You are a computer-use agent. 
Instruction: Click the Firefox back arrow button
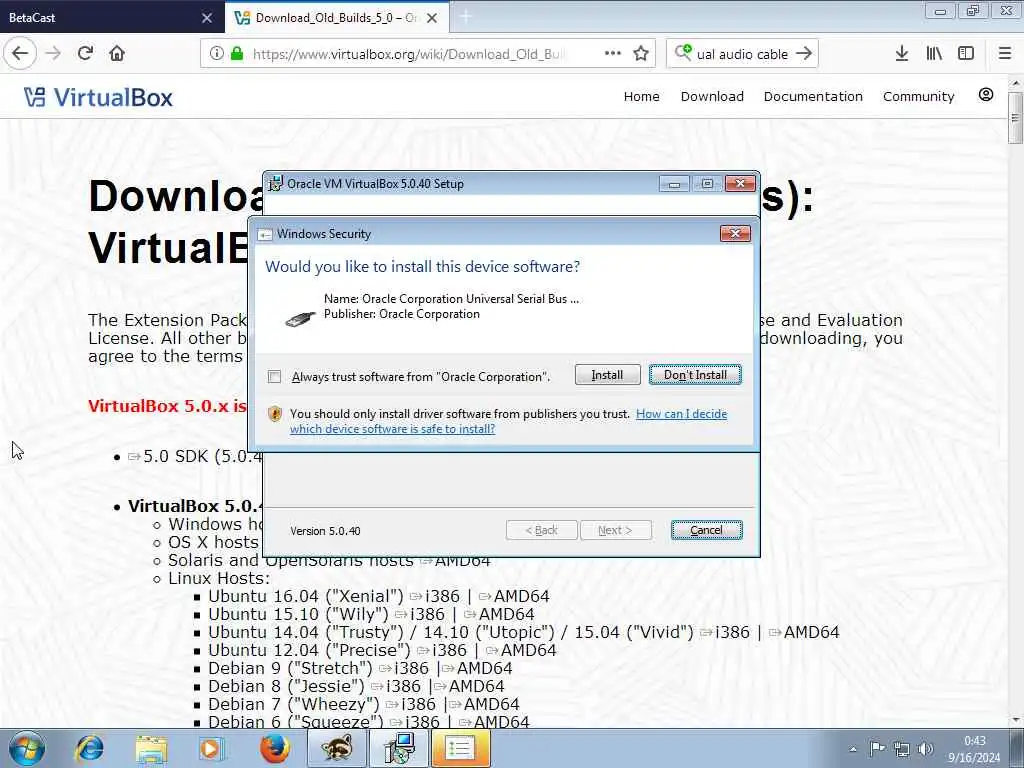(x=20, y=54)
